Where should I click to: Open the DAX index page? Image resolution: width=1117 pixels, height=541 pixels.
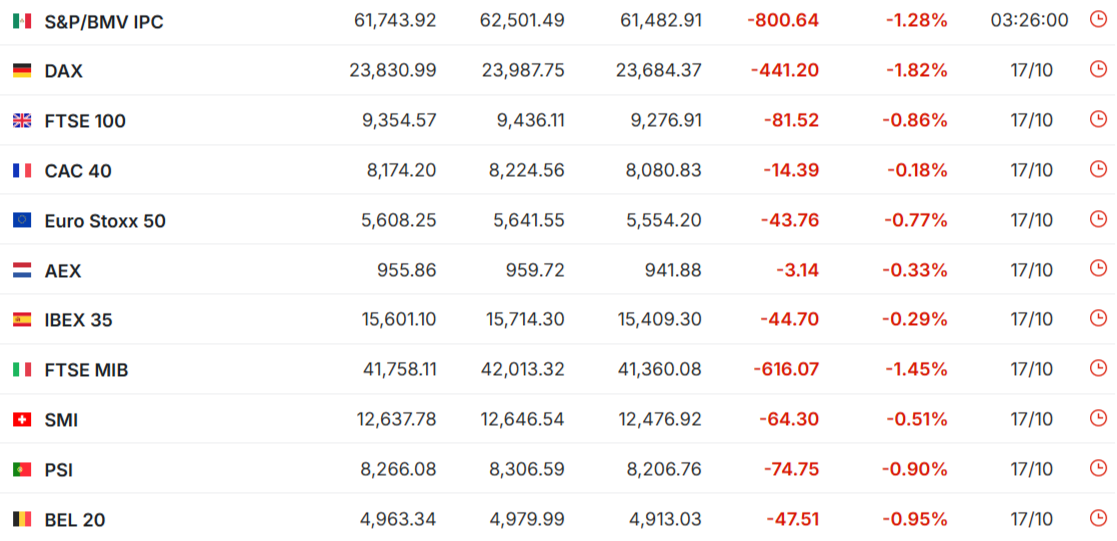click(x=64, y=71)
